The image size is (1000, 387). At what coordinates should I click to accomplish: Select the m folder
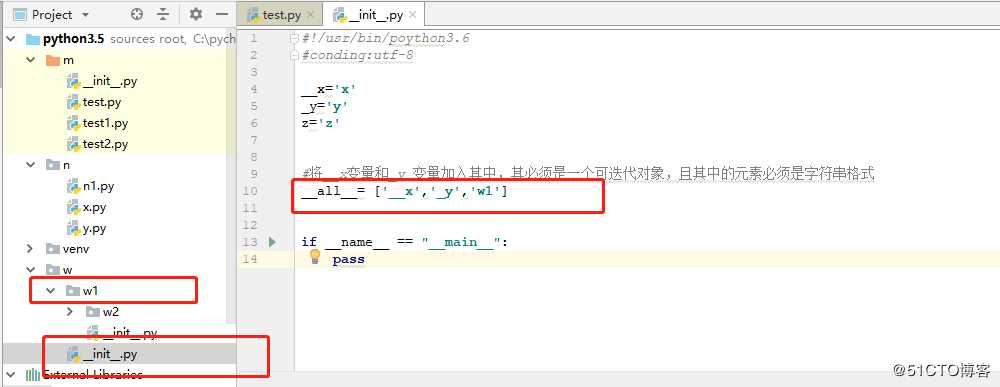click(69, 60)
